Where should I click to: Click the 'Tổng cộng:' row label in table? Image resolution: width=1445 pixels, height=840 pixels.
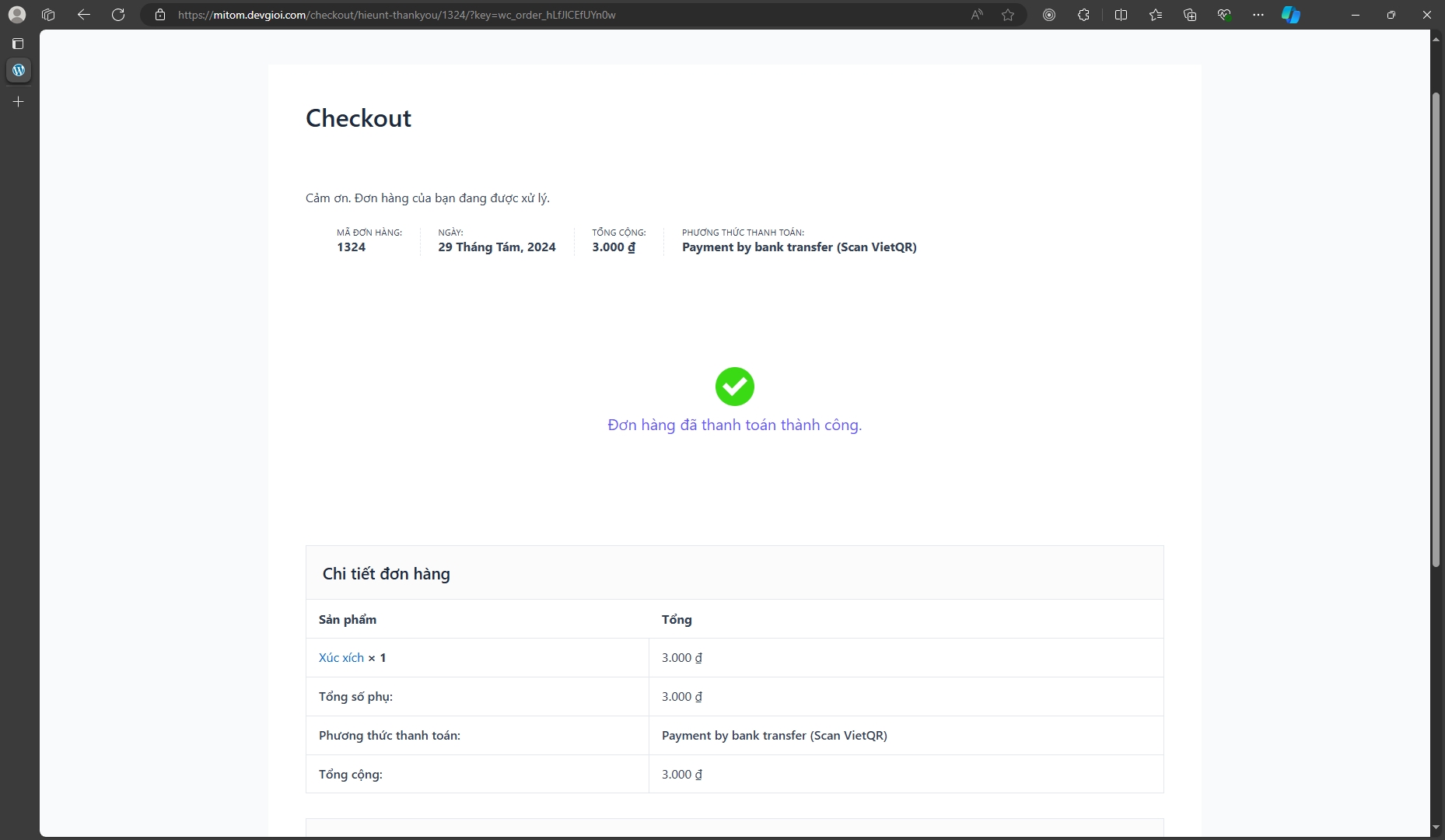coord(351,775)
